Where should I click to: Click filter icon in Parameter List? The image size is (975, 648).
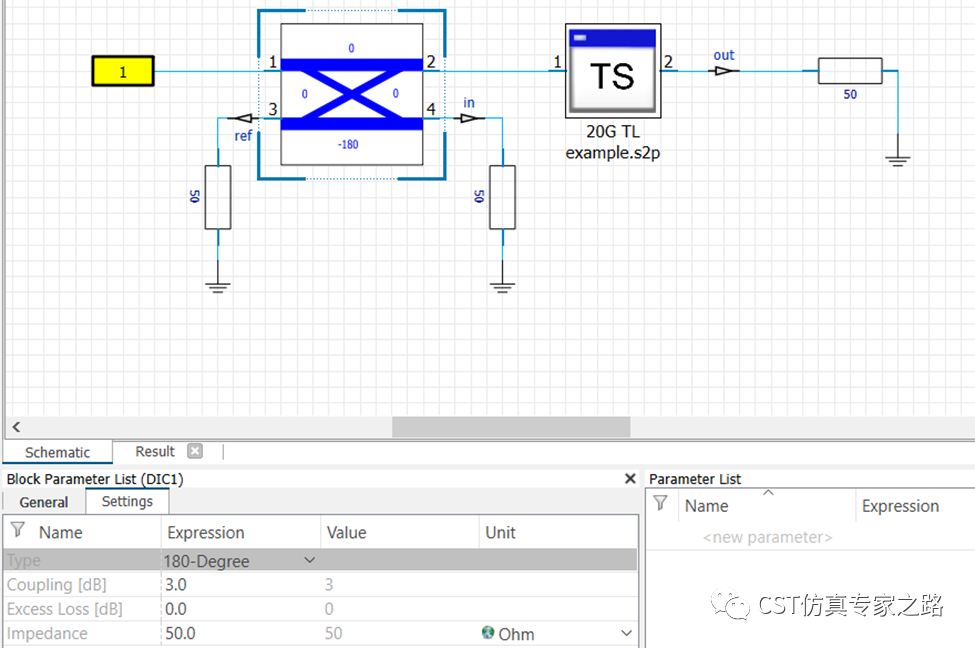(660, 502)
